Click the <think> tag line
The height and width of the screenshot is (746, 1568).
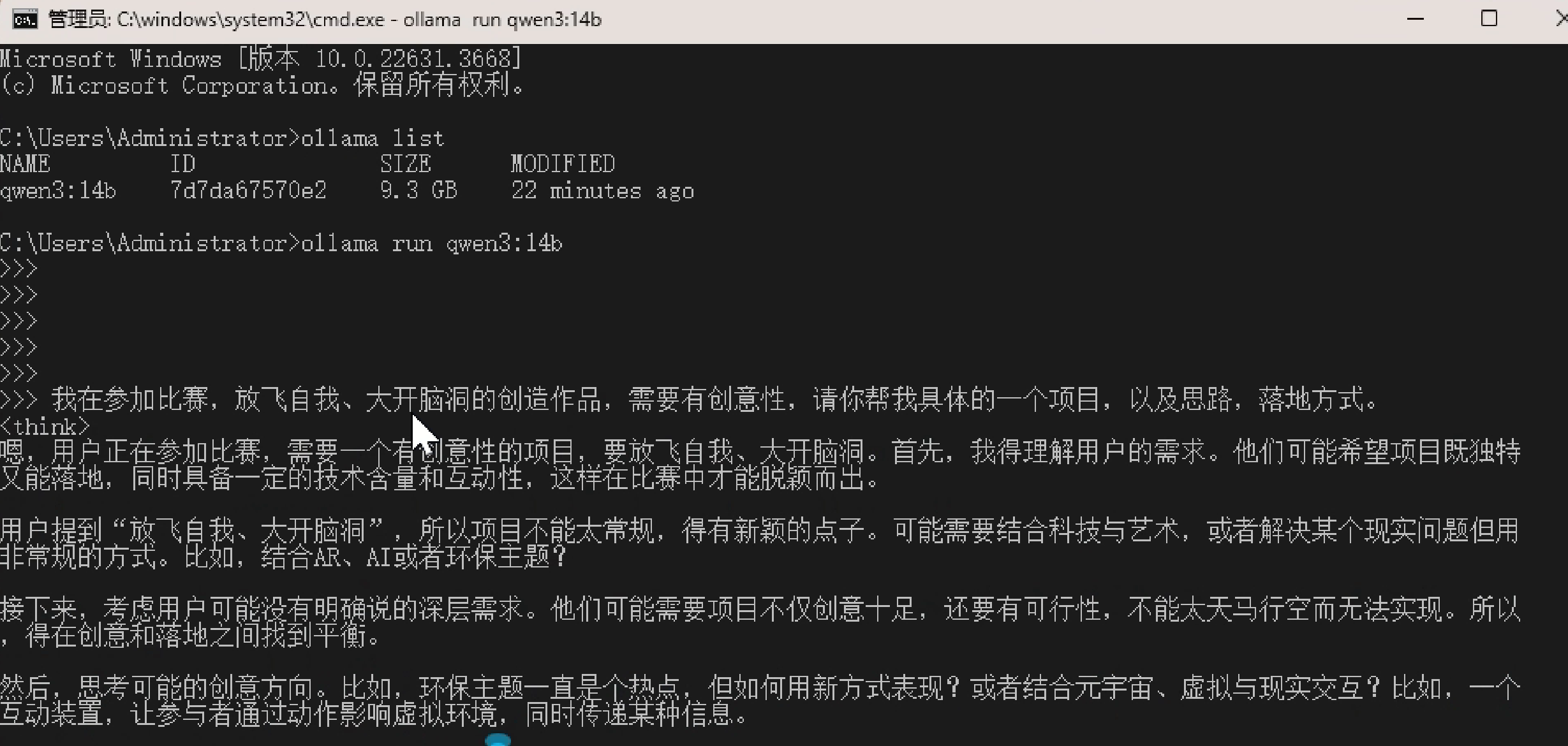(45, 426)
